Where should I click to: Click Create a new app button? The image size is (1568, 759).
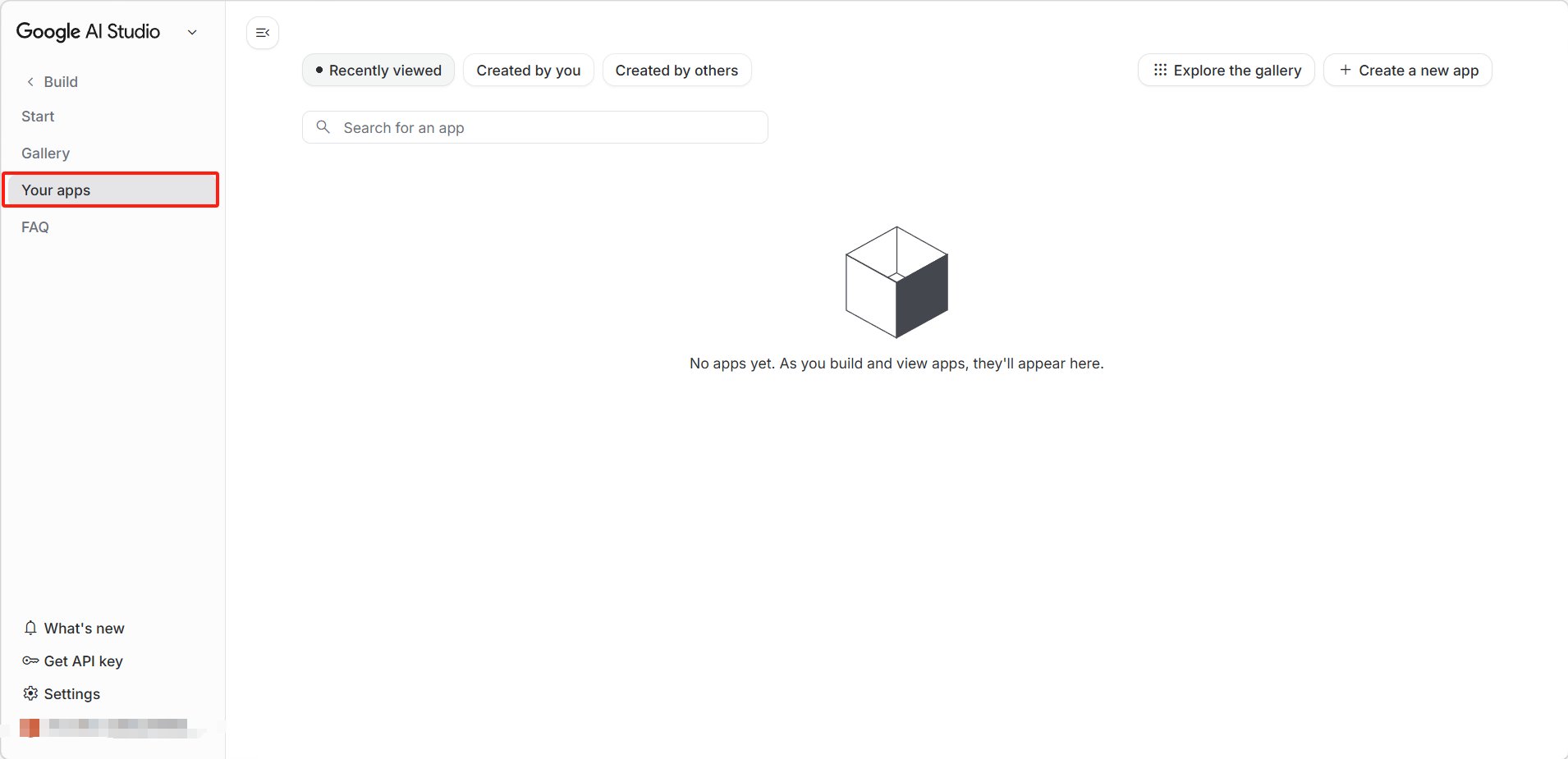click(1408, 71)
